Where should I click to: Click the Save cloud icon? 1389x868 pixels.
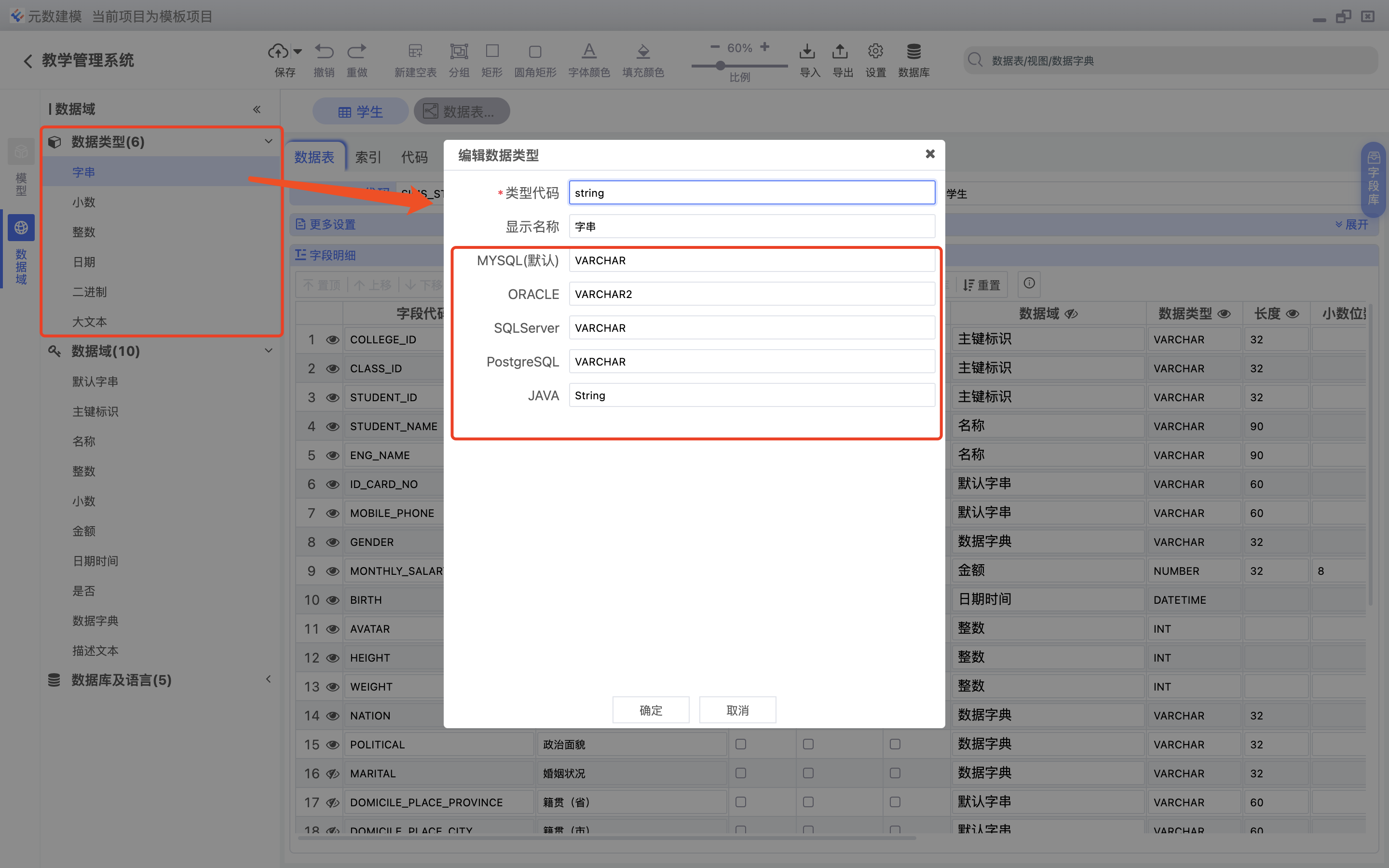point(278,52)
